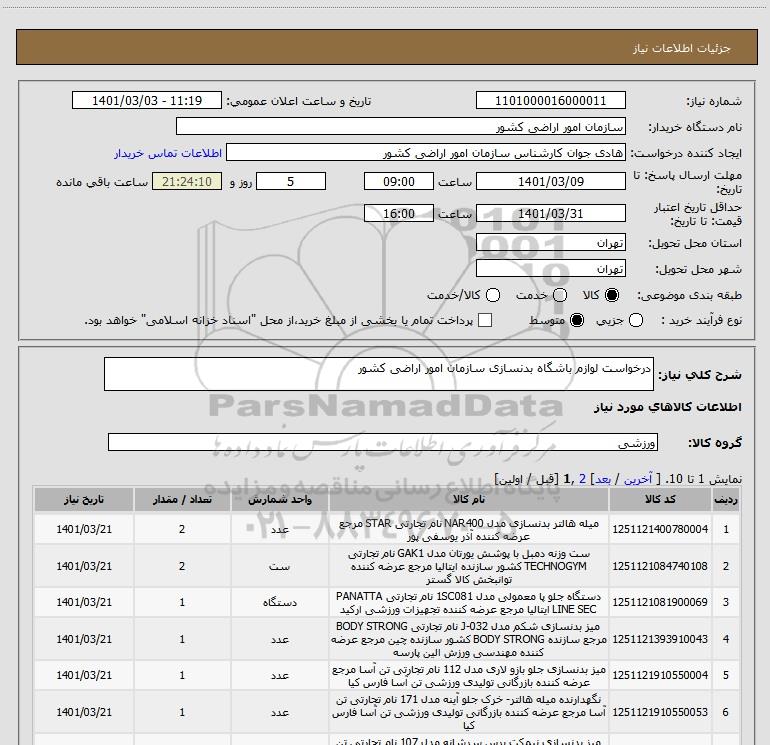Click the announcement date field 1401/03/03 - 11:19
This screenshot has width=770, height=745.
147,100
